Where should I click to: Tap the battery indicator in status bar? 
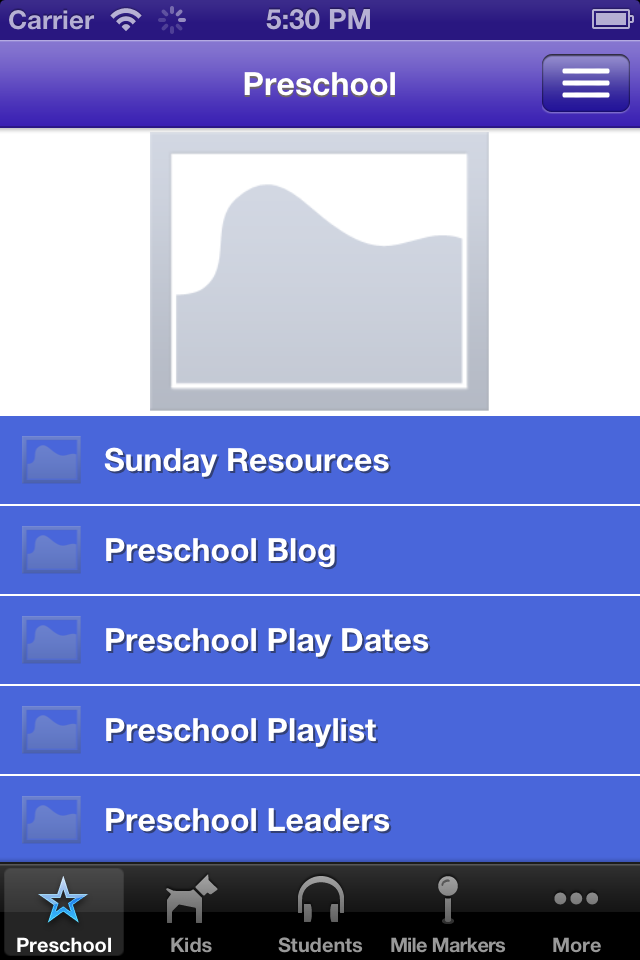[609, 19]
